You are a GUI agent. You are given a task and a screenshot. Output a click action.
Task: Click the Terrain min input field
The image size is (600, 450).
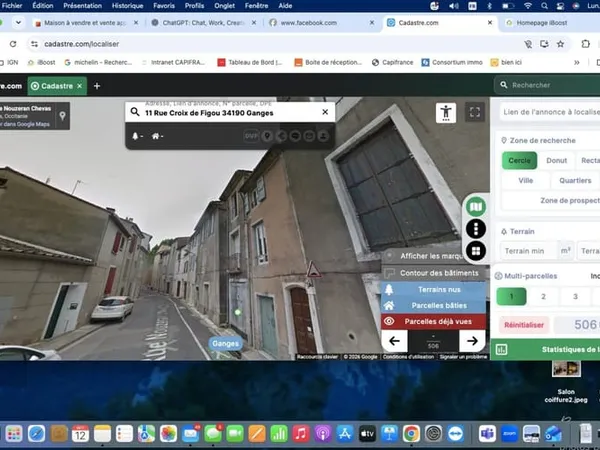pos(528,251)
